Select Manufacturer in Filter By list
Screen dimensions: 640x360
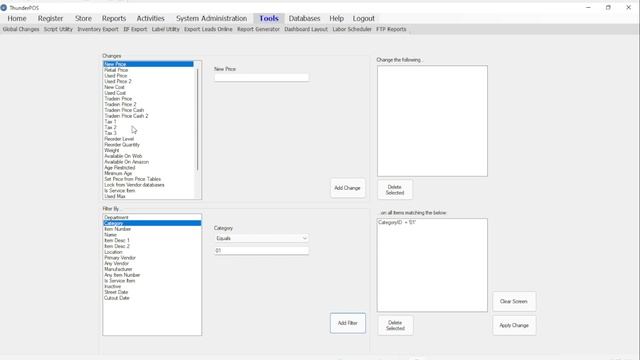[x=118, y=269]
